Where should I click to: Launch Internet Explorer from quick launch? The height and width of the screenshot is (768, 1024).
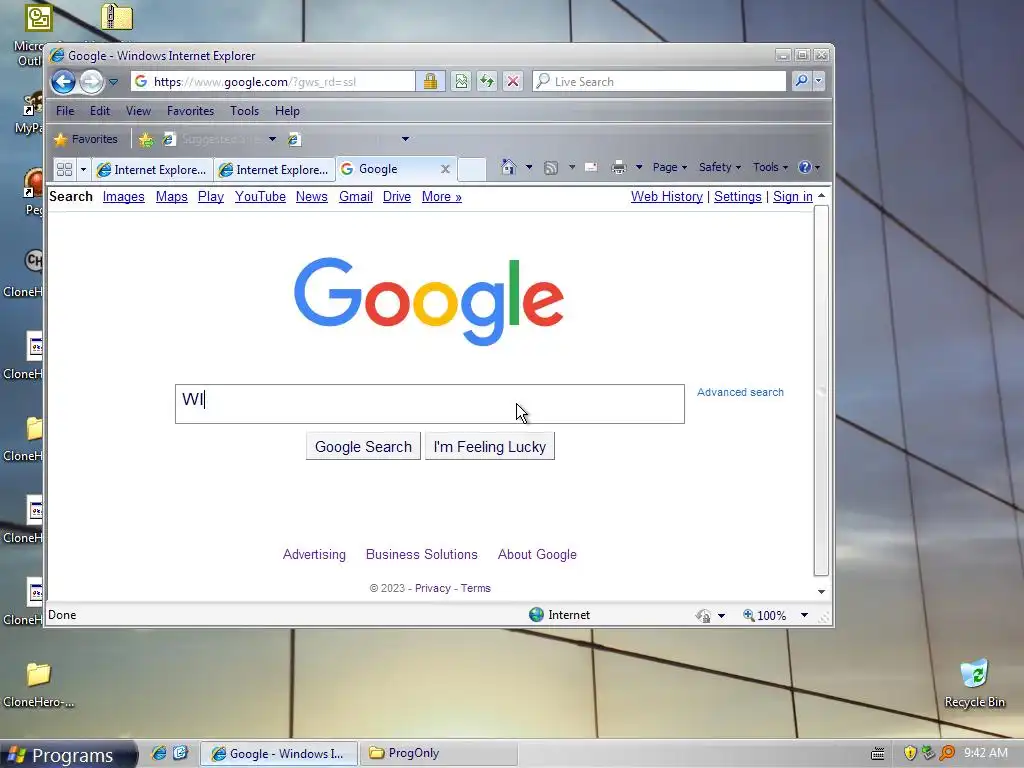point(159,753)
